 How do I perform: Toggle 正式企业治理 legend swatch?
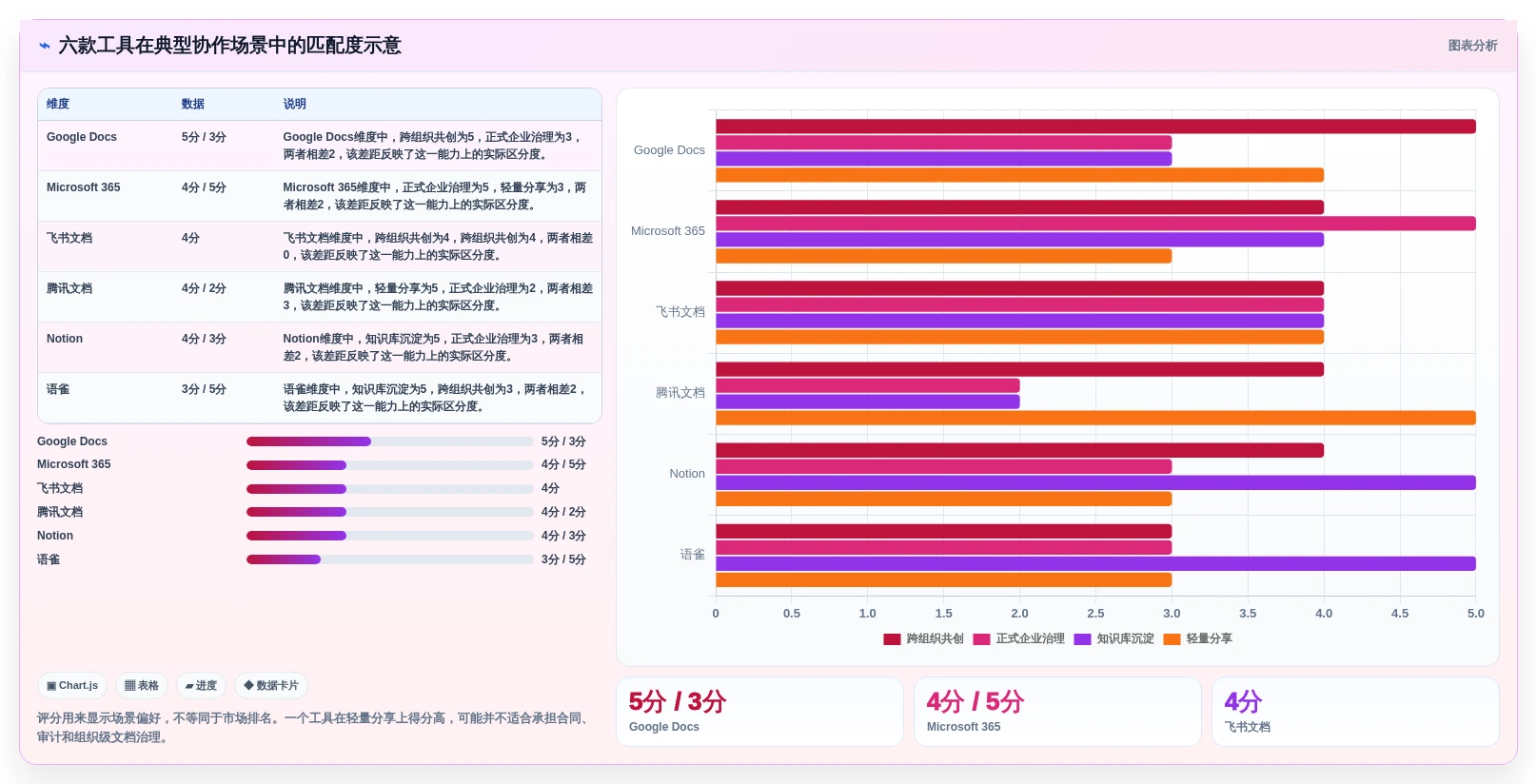pos(981,639)
